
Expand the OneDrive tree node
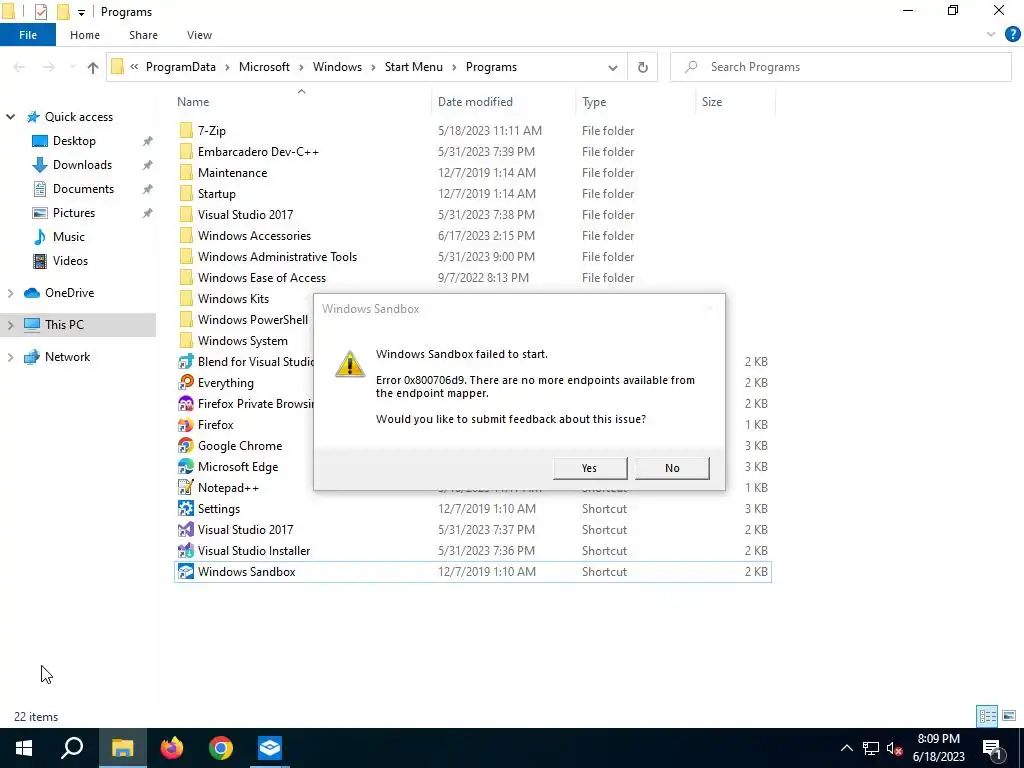click(x=10, y=293)
